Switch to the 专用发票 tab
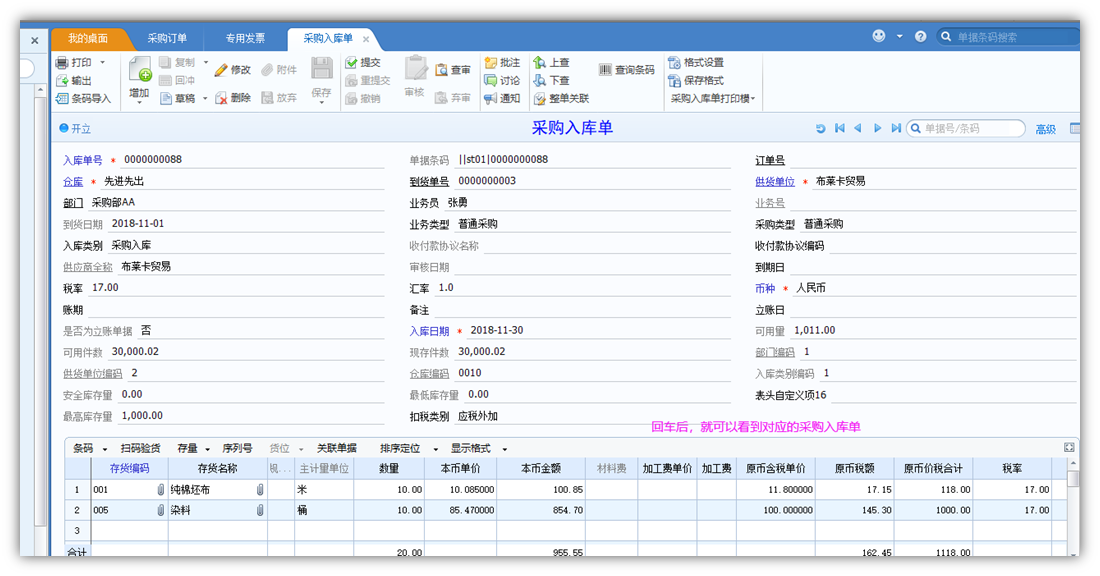1100x576 pixels. click(245, 39)
